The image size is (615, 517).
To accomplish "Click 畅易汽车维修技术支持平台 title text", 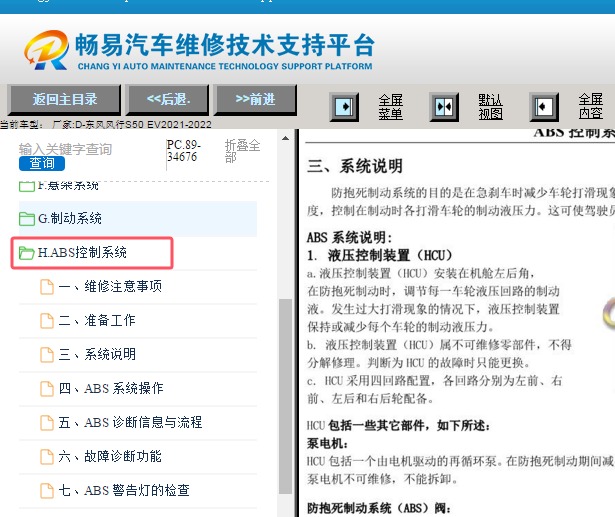I will [225, 45].
